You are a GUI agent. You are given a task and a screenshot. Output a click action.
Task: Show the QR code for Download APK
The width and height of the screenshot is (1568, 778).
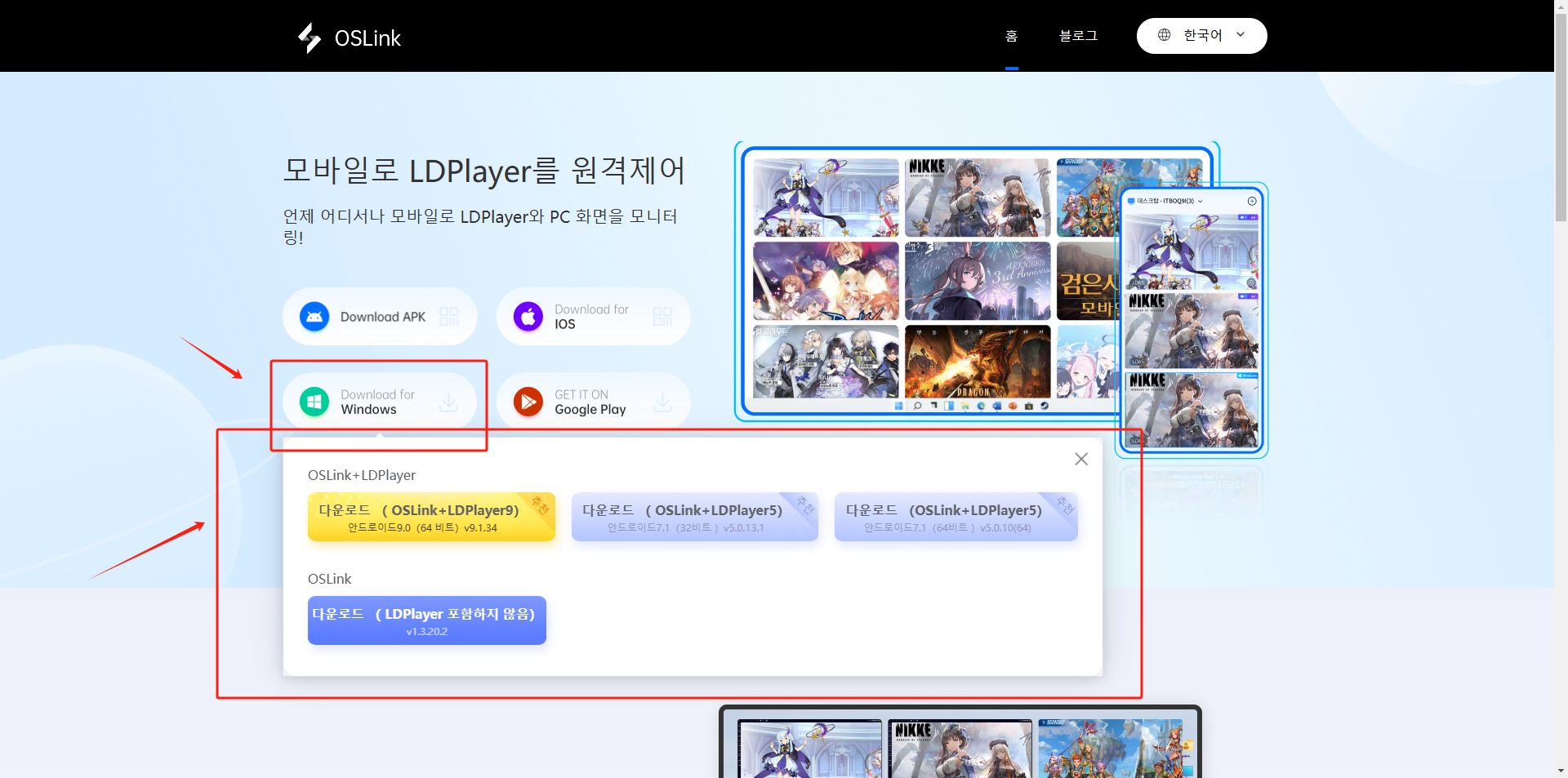click(449, 317)
